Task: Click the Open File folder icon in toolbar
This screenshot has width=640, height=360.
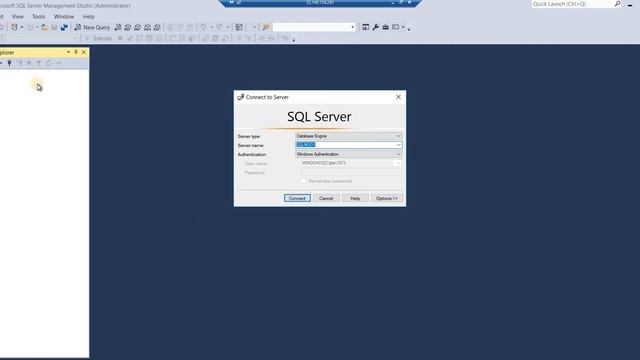Action: 44,27
